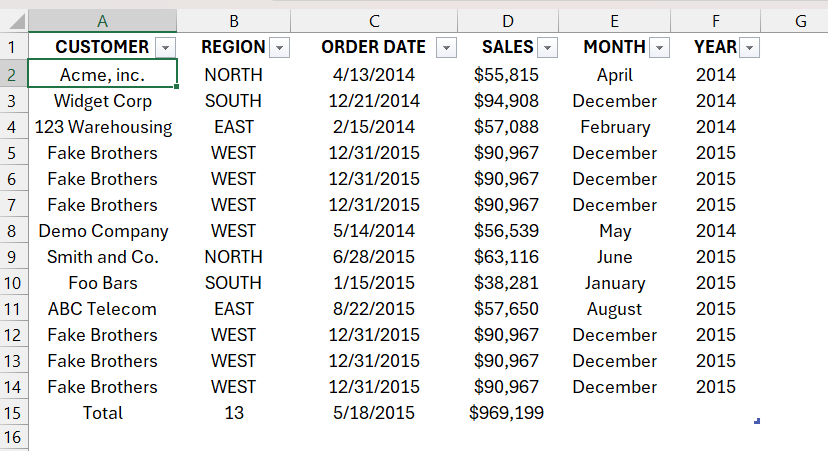Click the table resize handle below YEAR column
The width and height of the screenshot is (828, 451).
pyautogui.click(x=757, y=421)
